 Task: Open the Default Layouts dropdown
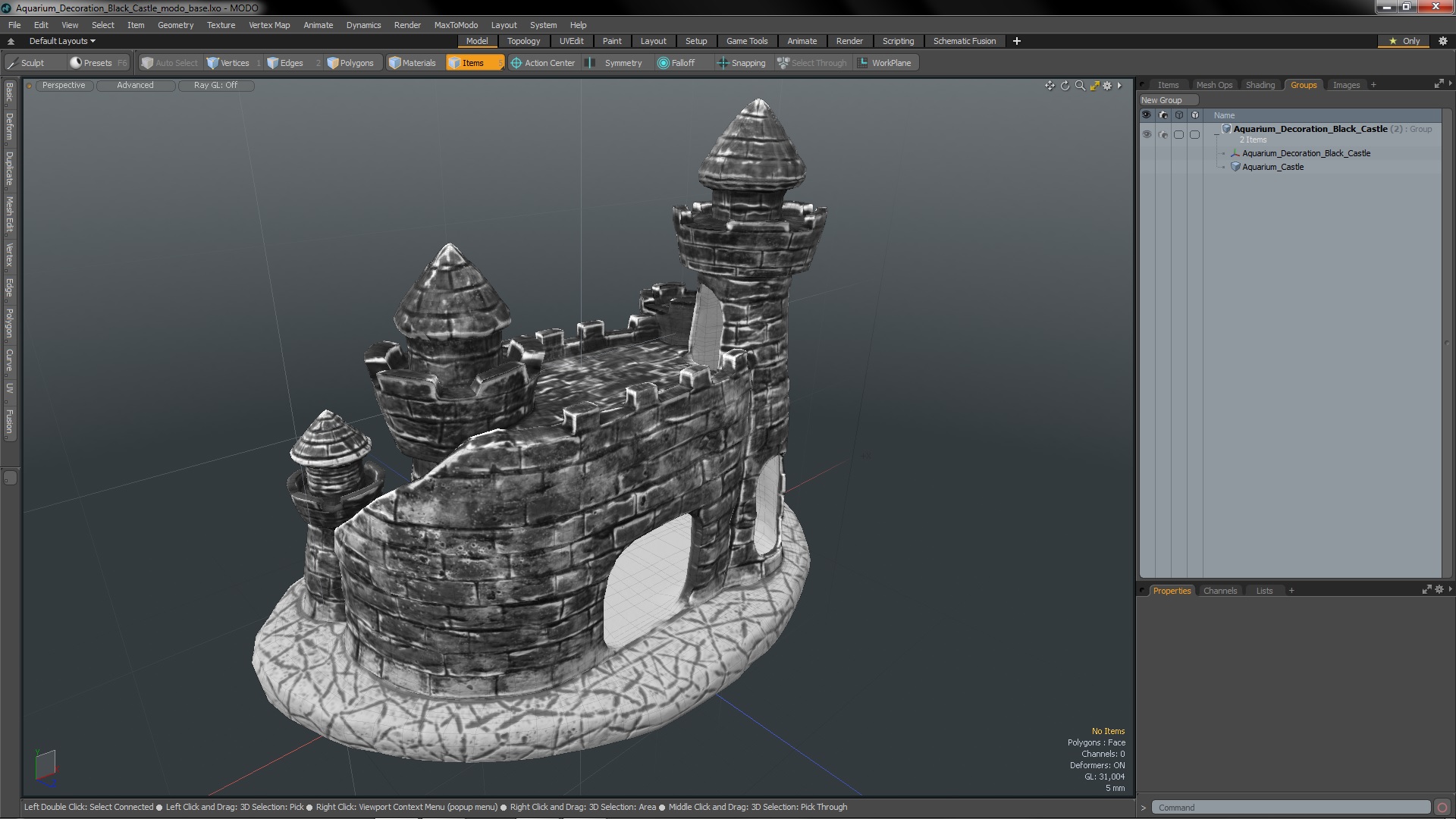point(62,41)
